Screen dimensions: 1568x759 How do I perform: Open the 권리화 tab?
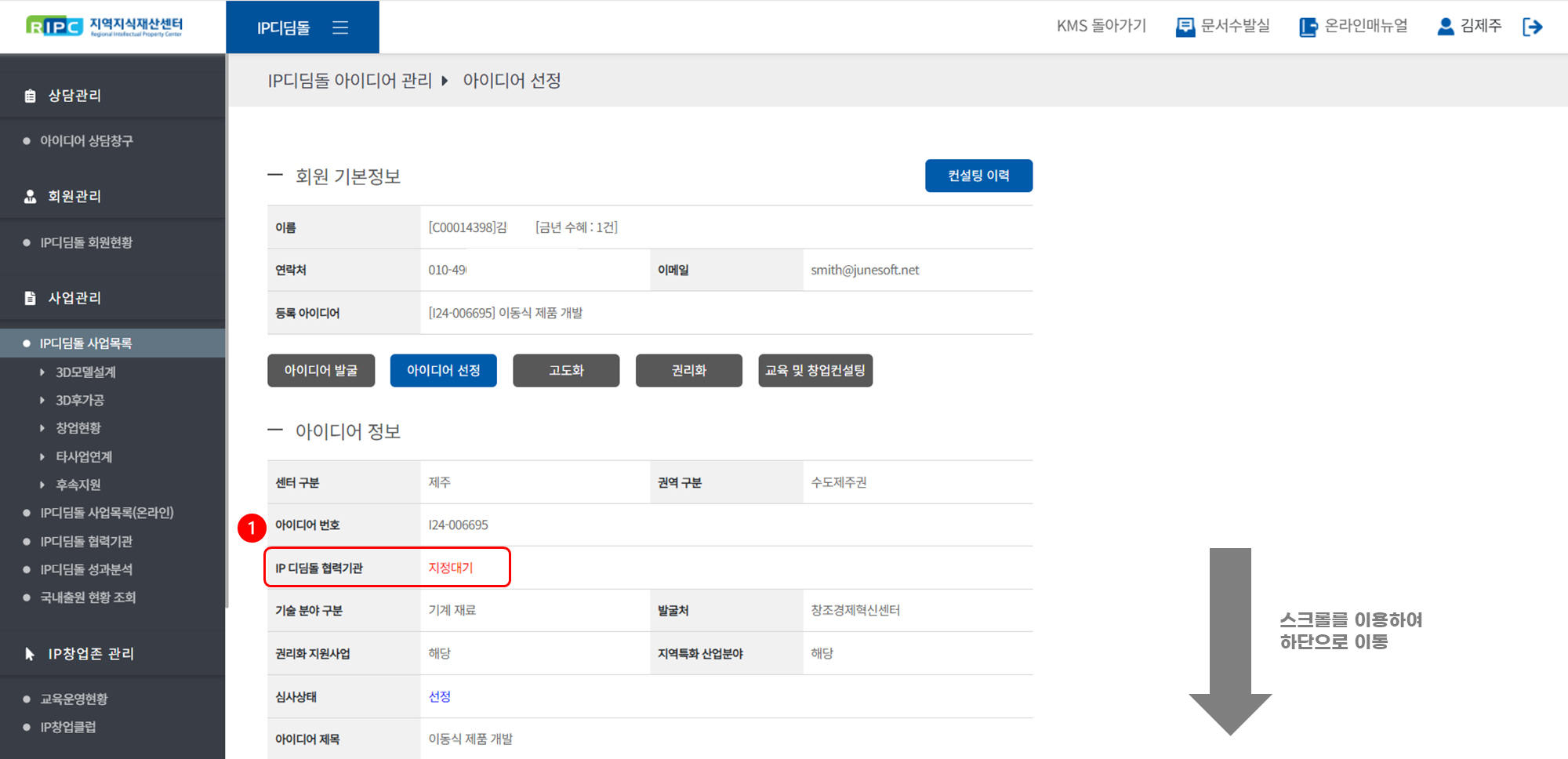pyautogui.click(x=688, y=371)
